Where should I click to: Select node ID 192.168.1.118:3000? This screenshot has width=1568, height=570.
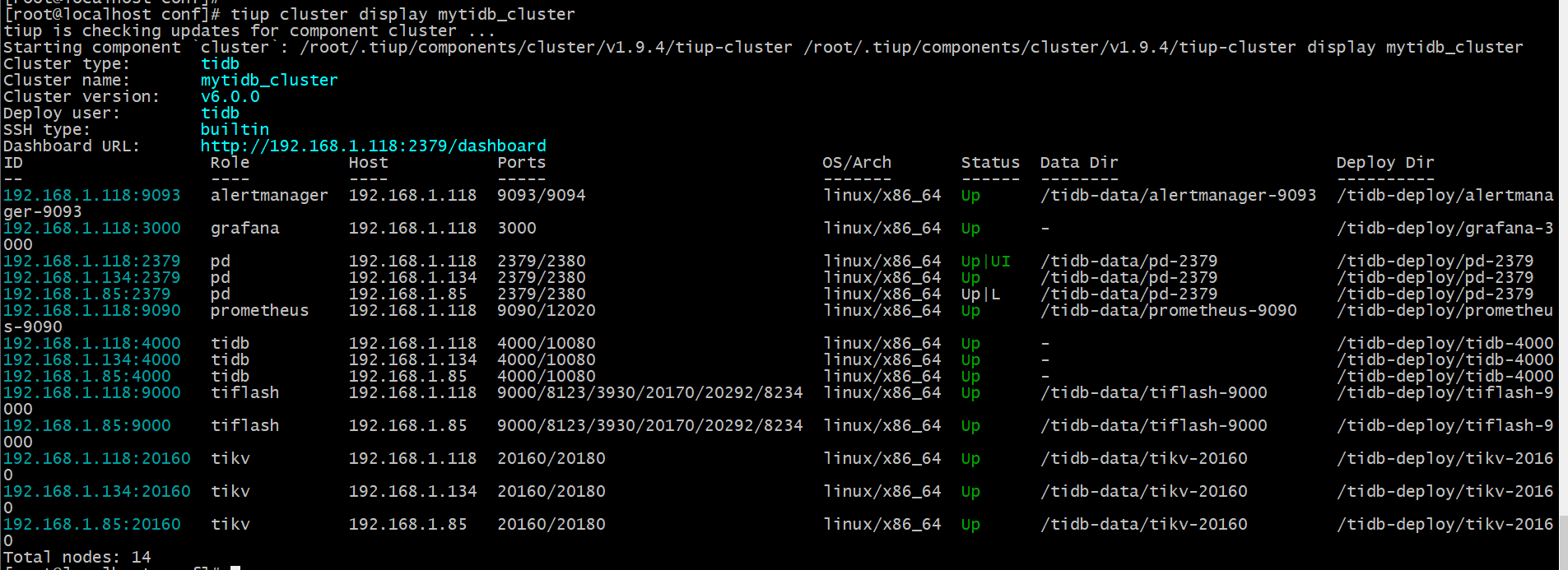click(91, 228)
